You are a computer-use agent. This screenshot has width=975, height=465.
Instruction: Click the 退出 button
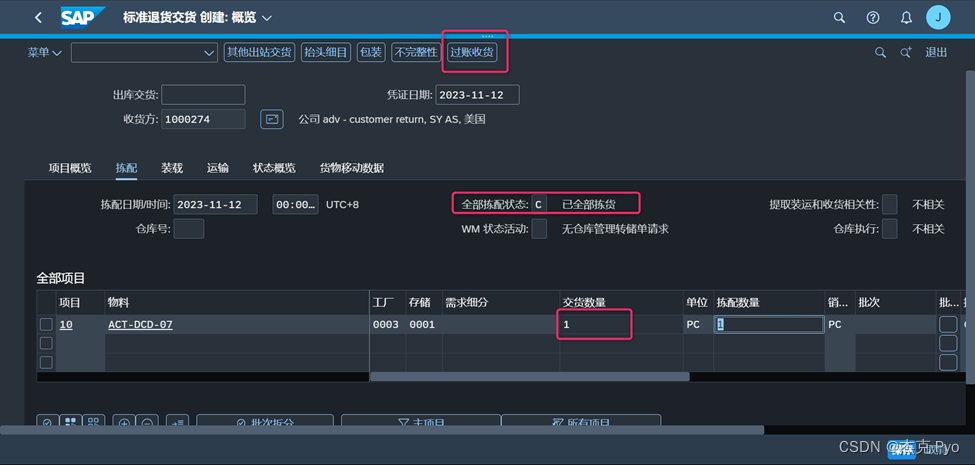pyautogui.click(x=936, y=53)
